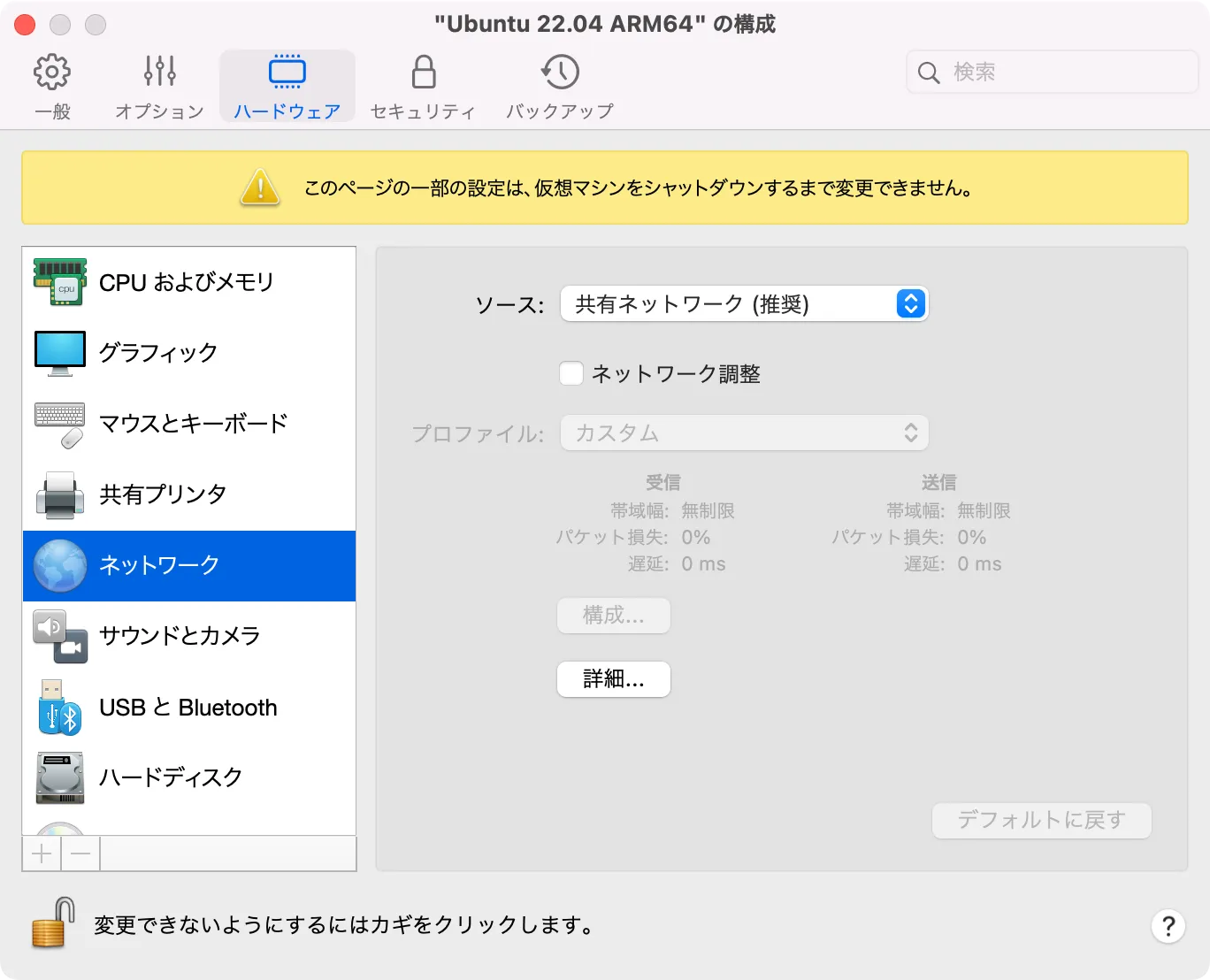Select the ネットワーク row
1210x980 pixels.
tap(189, 566)
